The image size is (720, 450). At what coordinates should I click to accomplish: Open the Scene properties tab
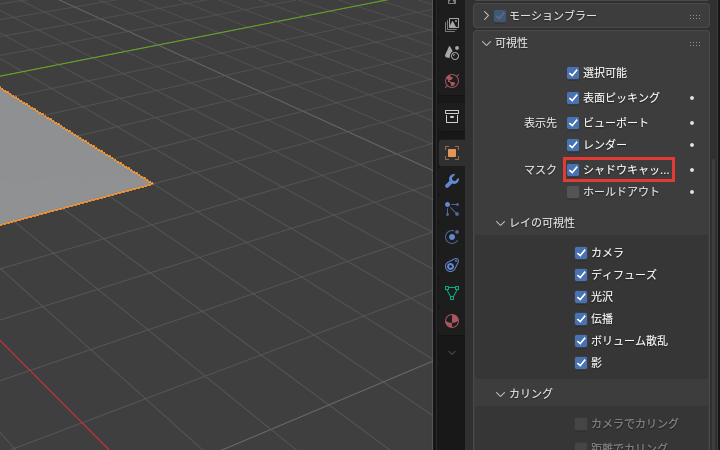pyautogui.click(x=452, y=53)
